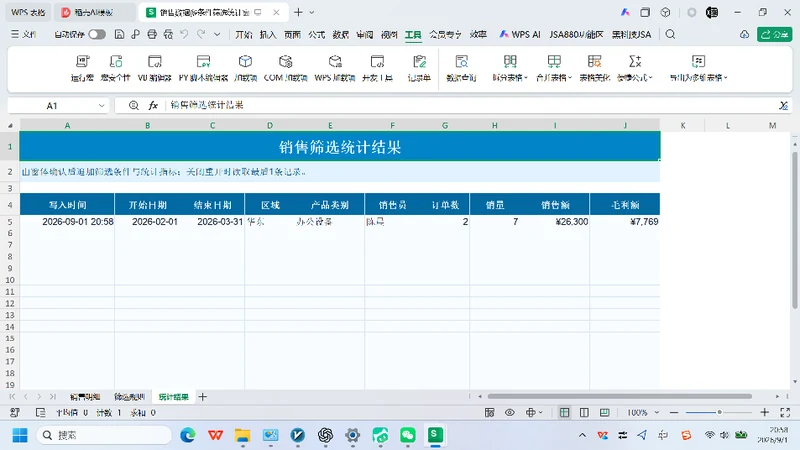800x450 pixels.
Task: Open the PY script editor
Action: point(203,68)
